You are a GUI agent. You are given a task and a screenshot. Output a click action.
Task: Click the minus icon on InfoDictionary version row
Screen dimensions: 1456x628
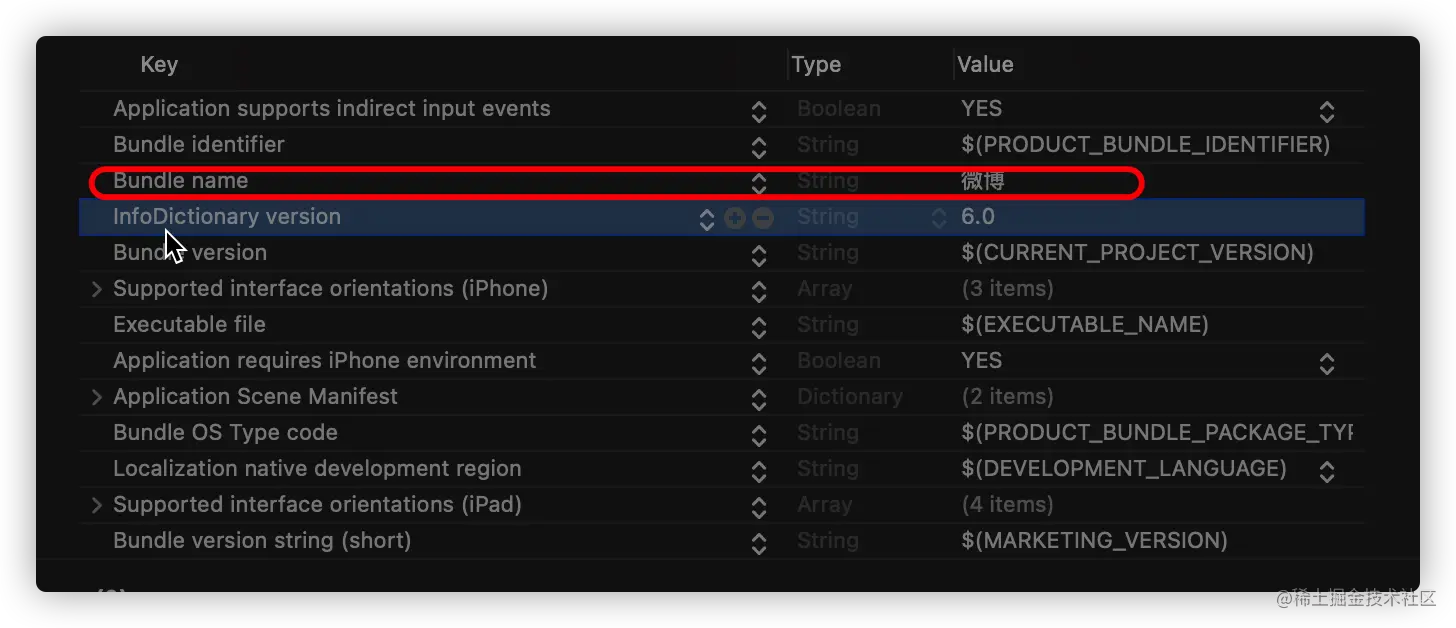coord(763,218)
